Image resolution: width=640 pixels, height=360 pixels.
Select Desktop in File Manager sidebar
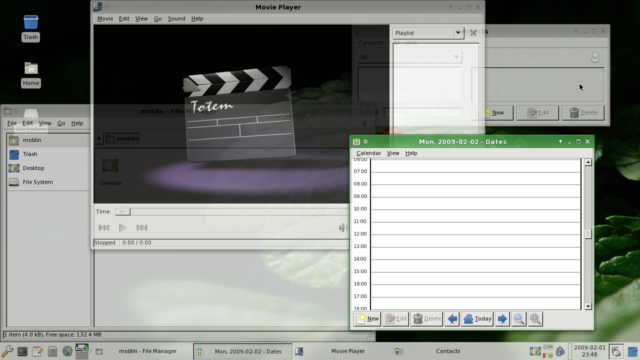[x=48, y=168]
